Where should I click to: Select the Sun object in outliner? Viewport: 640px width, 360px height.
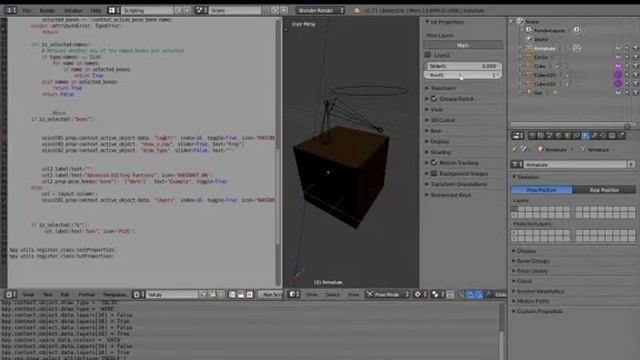538,93
